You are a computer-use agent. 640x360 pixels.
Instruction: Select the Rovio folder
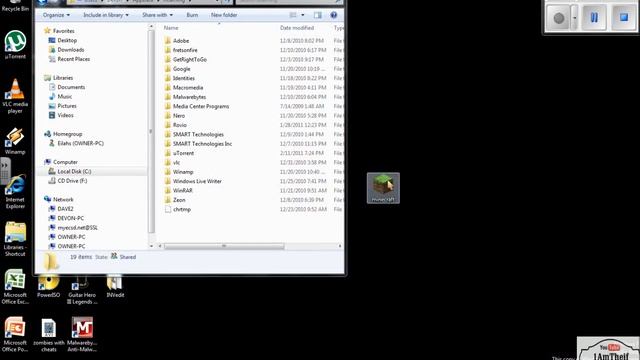pos(180,125)
